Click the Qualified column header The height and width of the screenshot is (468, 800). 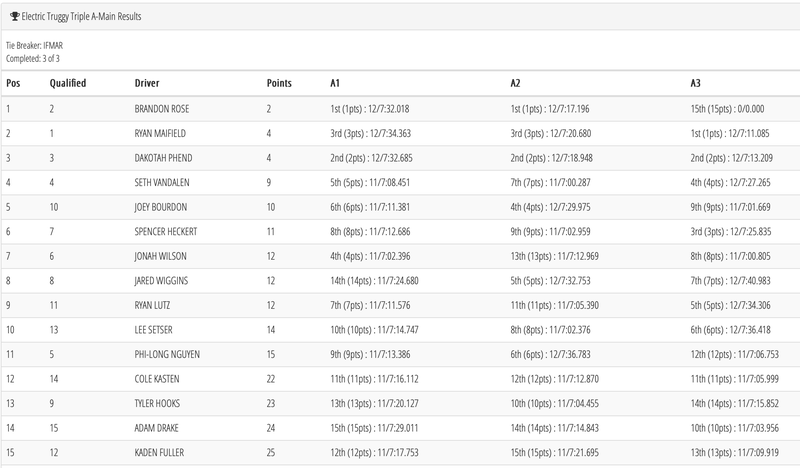(67, 82)
